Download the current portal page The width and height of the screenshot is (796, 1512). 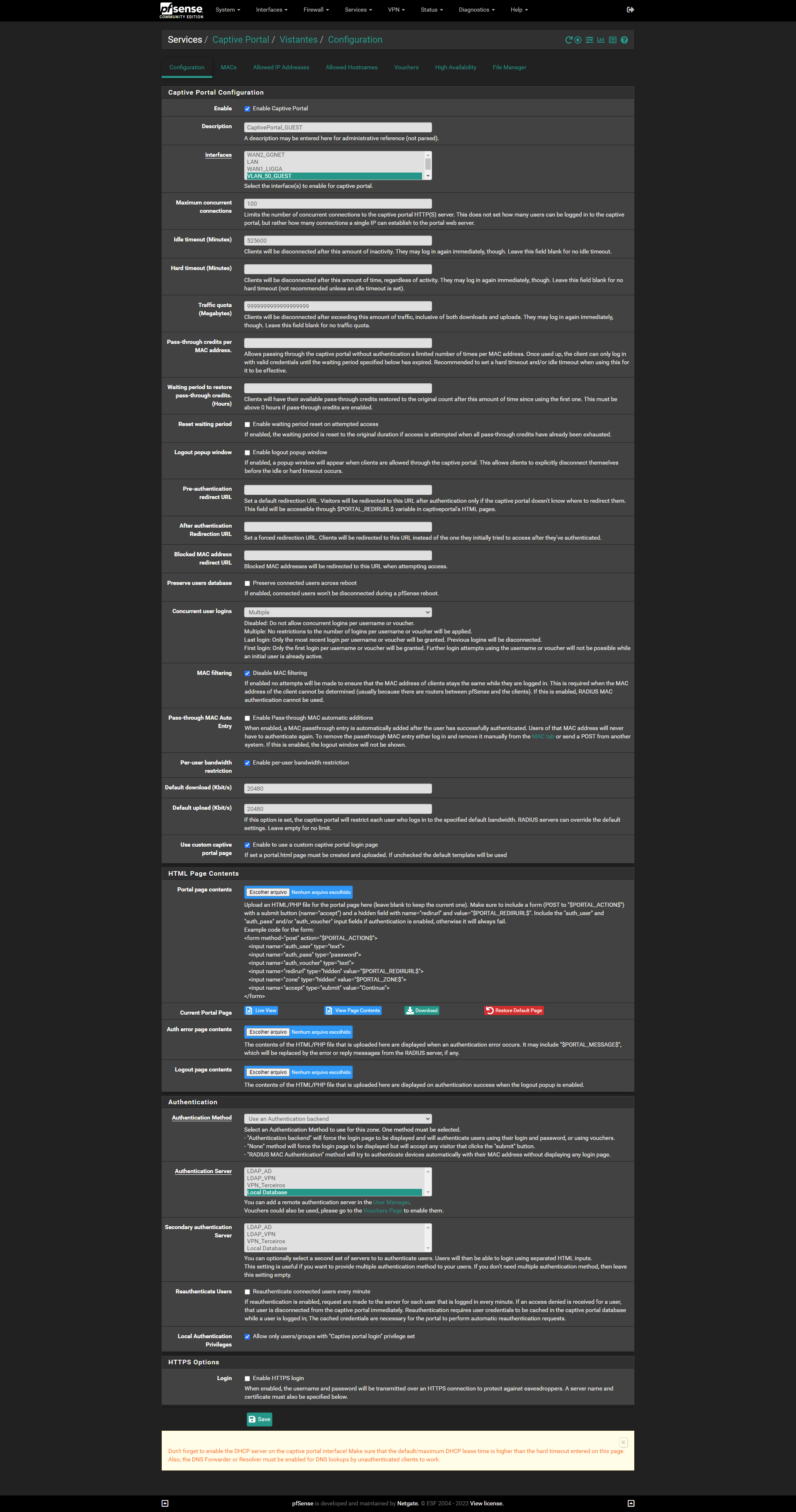[422, 1010]
